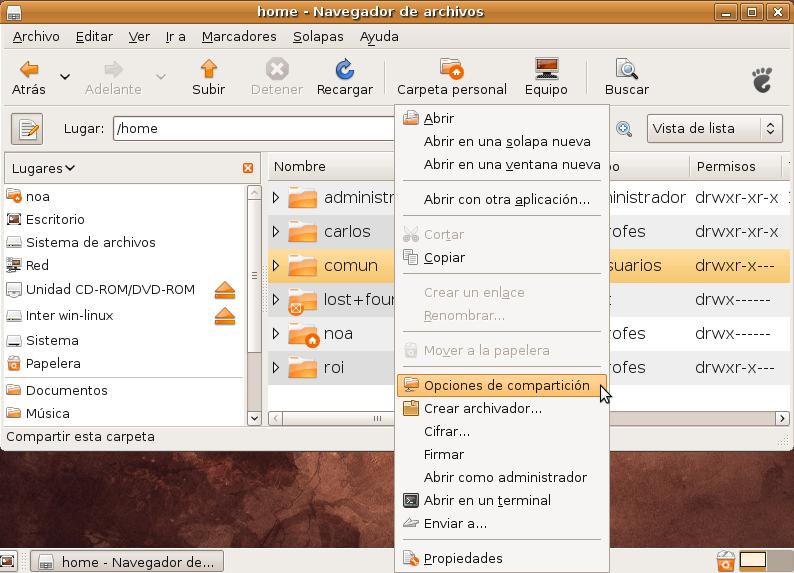Open Carpeta personal home folder

pos(451,70)
